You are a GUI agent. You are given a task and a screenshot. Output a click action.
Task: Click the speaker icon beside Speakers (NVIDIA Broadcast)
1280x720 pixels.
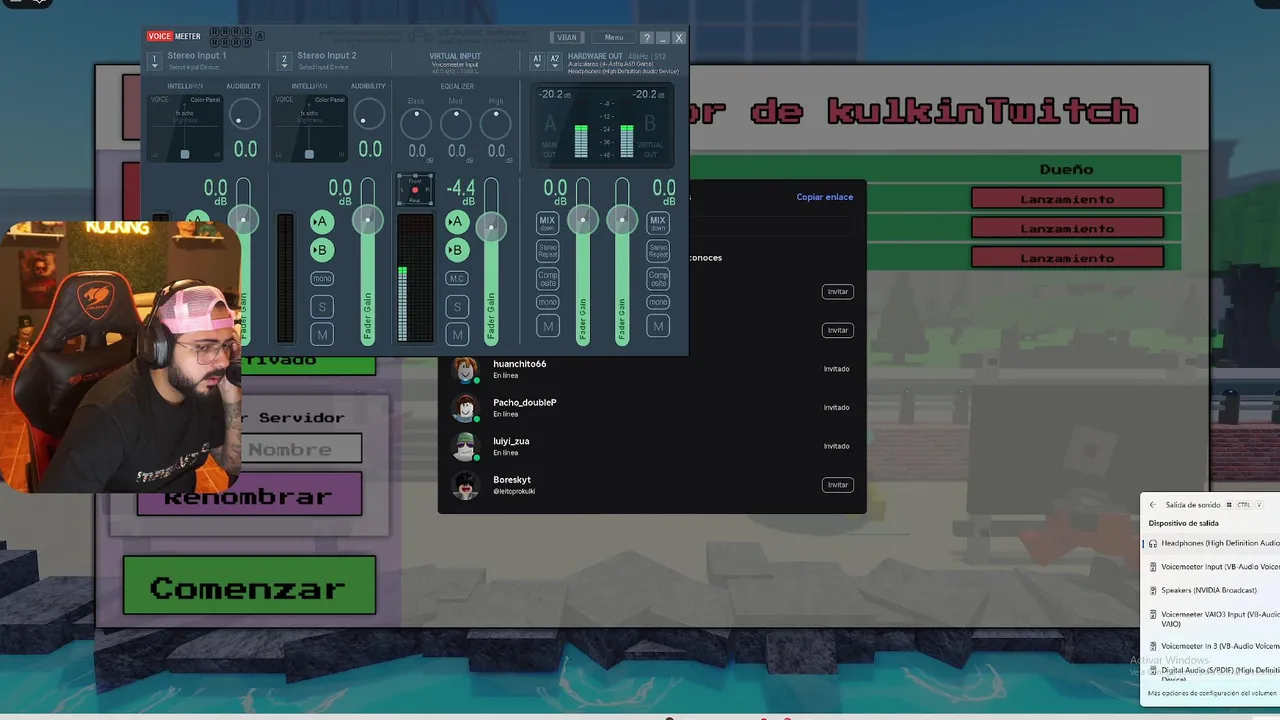pos(1153,590)
